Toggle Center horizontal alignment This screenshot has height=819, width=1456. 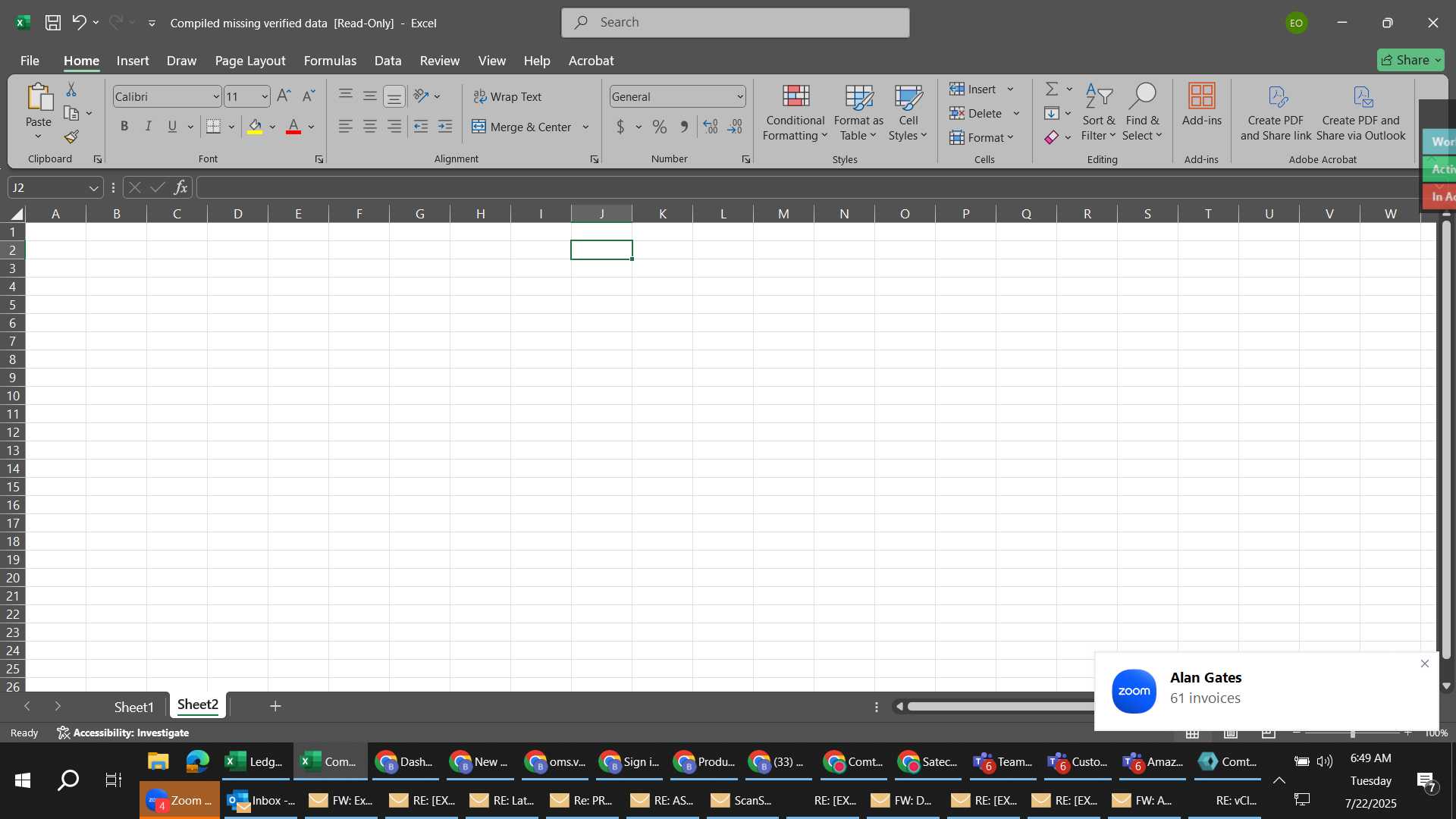[x=370, y=127]
